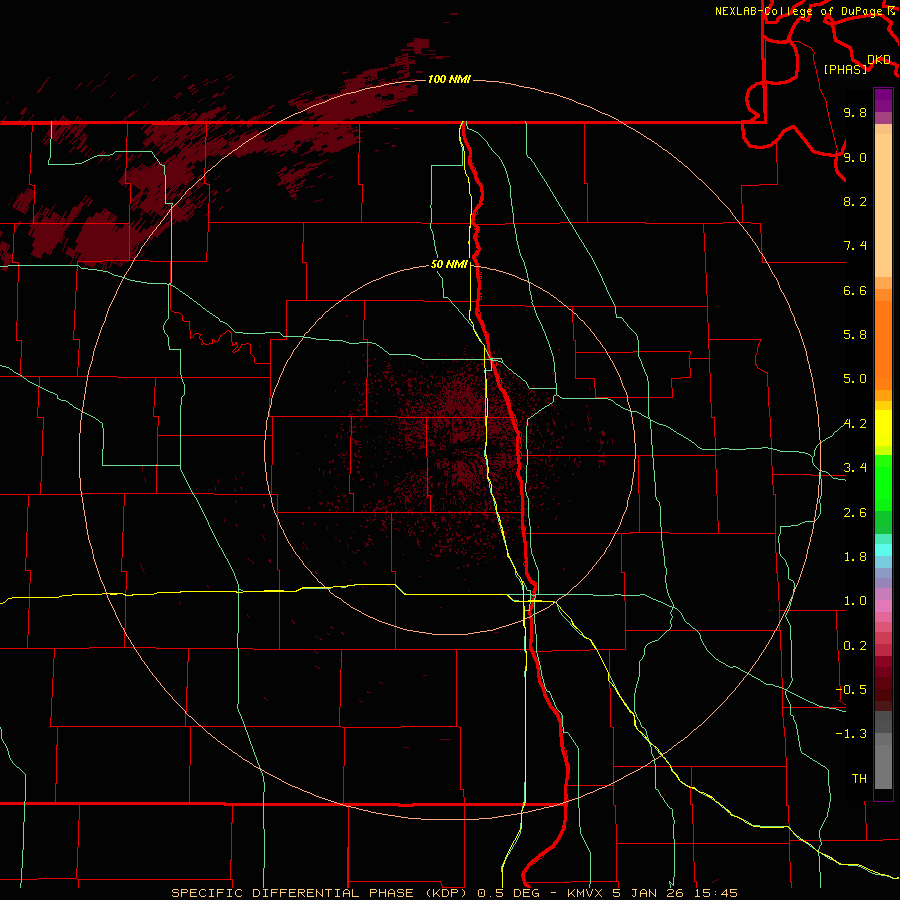Click the NEXLAB-College of DuPage label

point(798,11)
